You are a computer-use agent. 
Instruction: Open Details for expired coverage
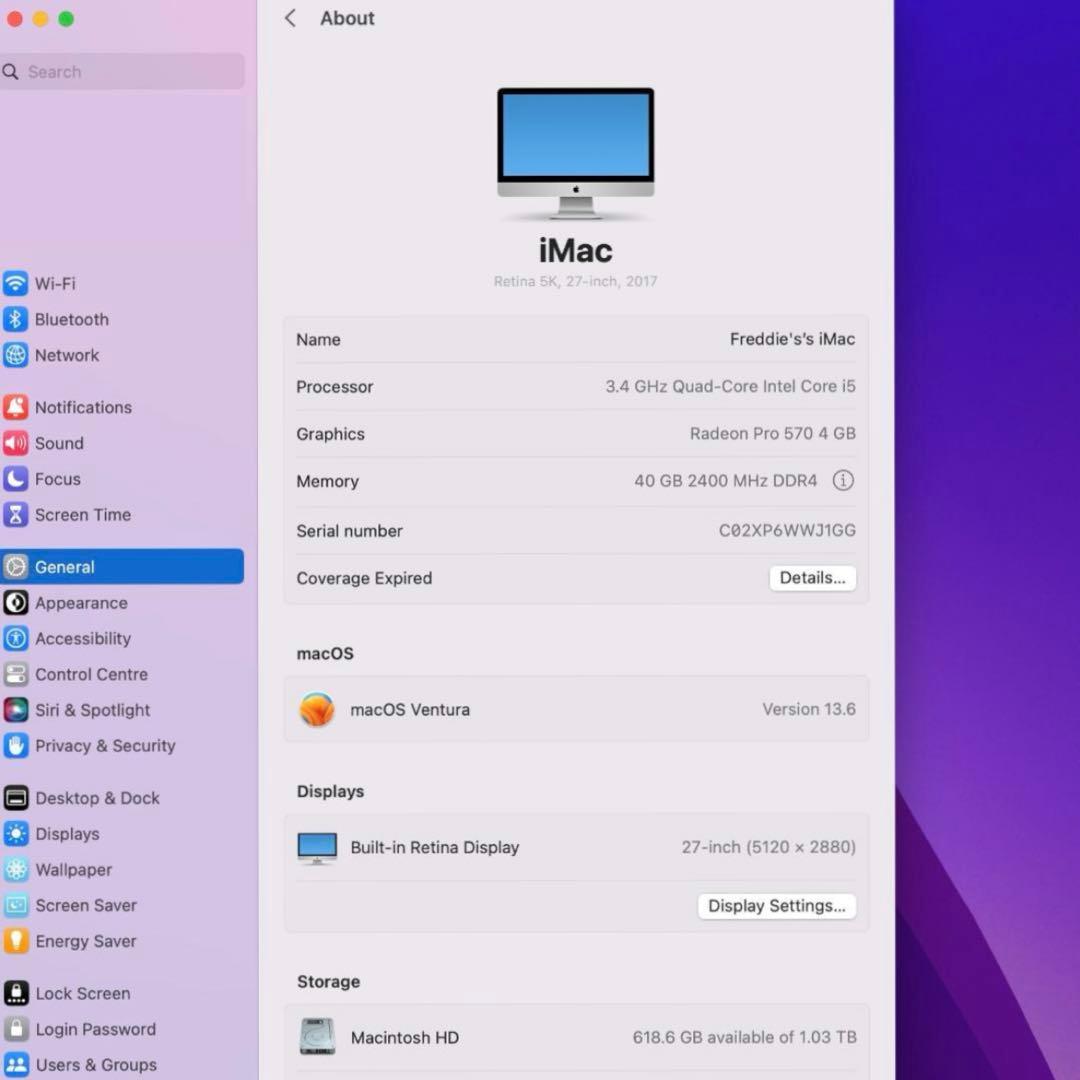pyautogui.click(x=812, y=578)
